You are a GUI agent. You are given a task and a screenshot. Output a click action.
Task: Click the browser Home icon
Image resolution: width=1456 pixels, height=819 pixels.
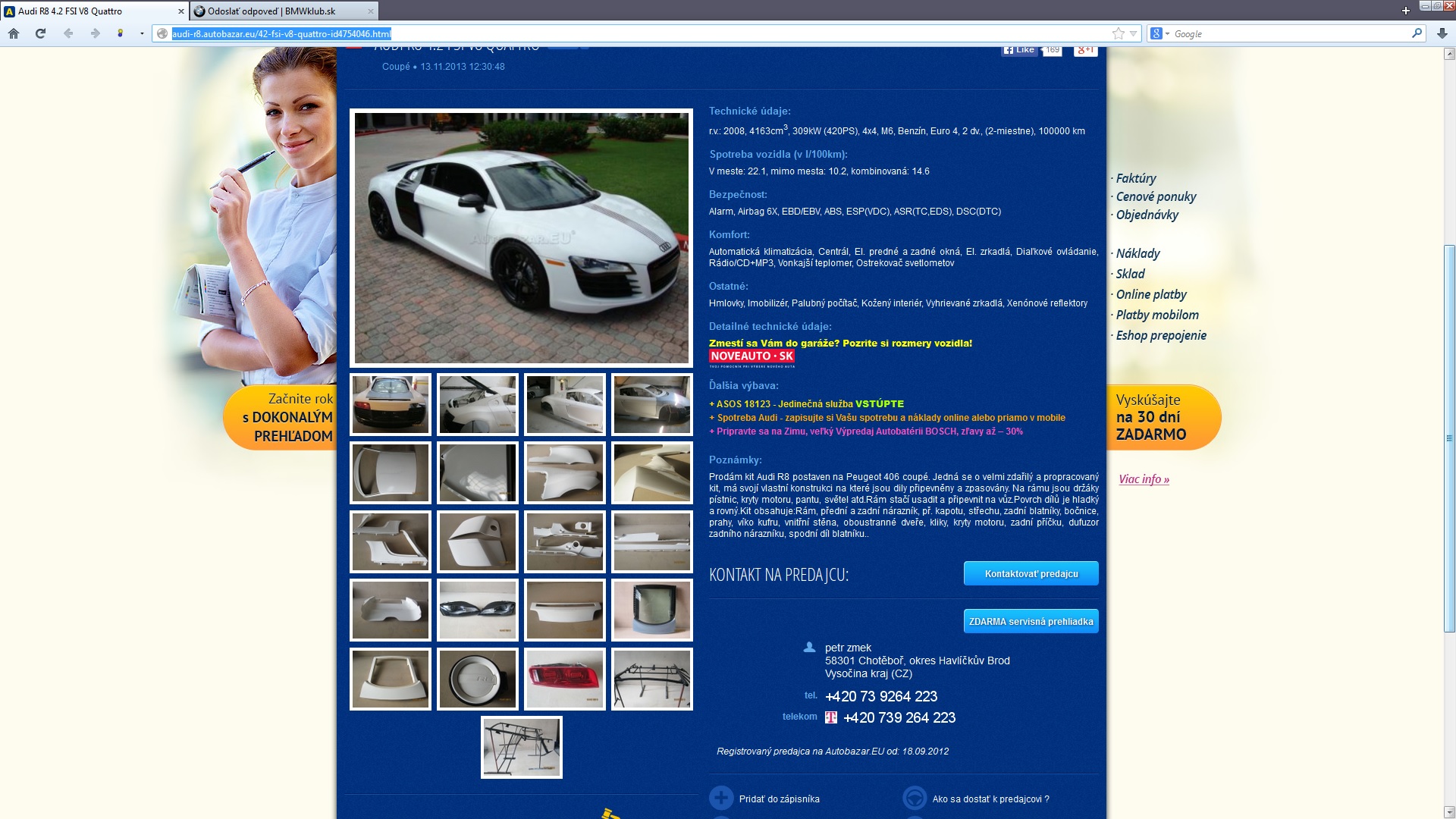click(14, 33)
